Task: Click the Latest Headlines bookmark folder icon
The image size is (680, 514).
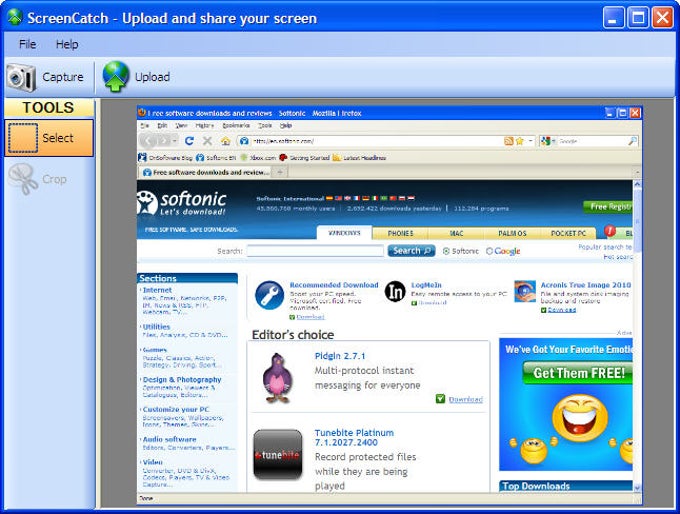Action: click(337, 157)
